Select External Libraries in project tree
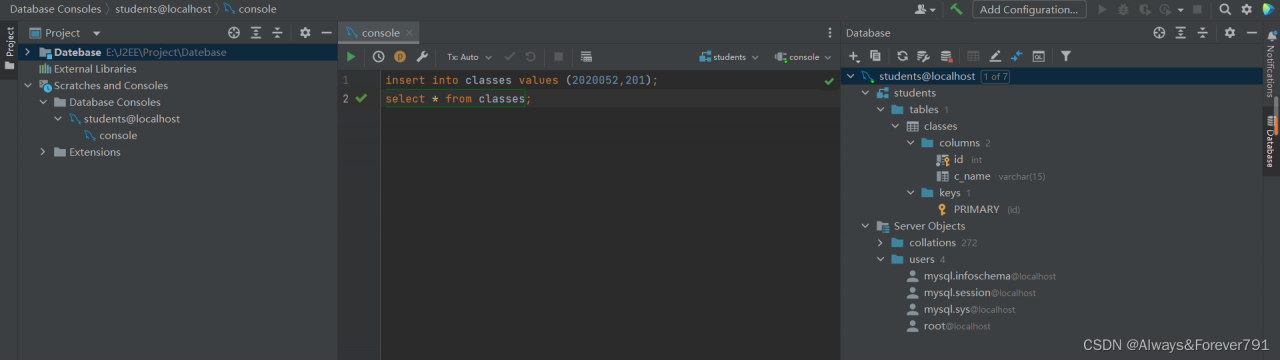Image resolution: width=1280 pixels, height=360 pixels. pos(95,69)
